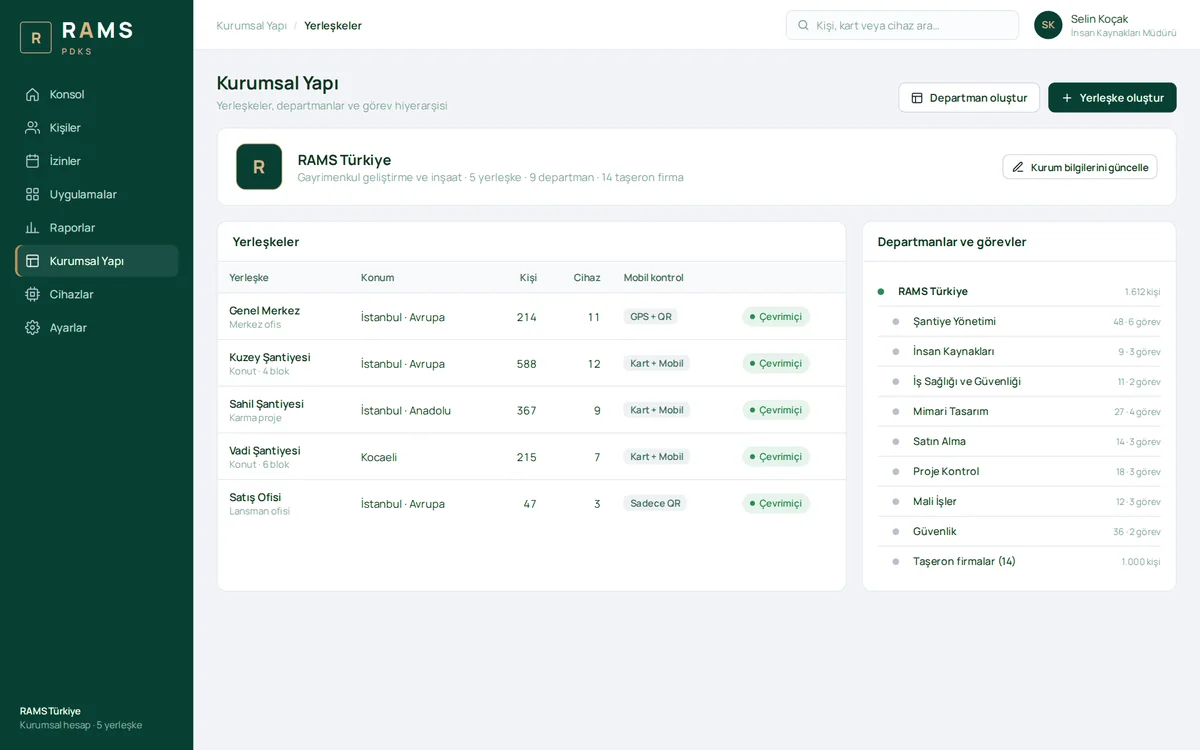
Task: Open the Raporlar chart icon
Action: [x=33, y=227]
